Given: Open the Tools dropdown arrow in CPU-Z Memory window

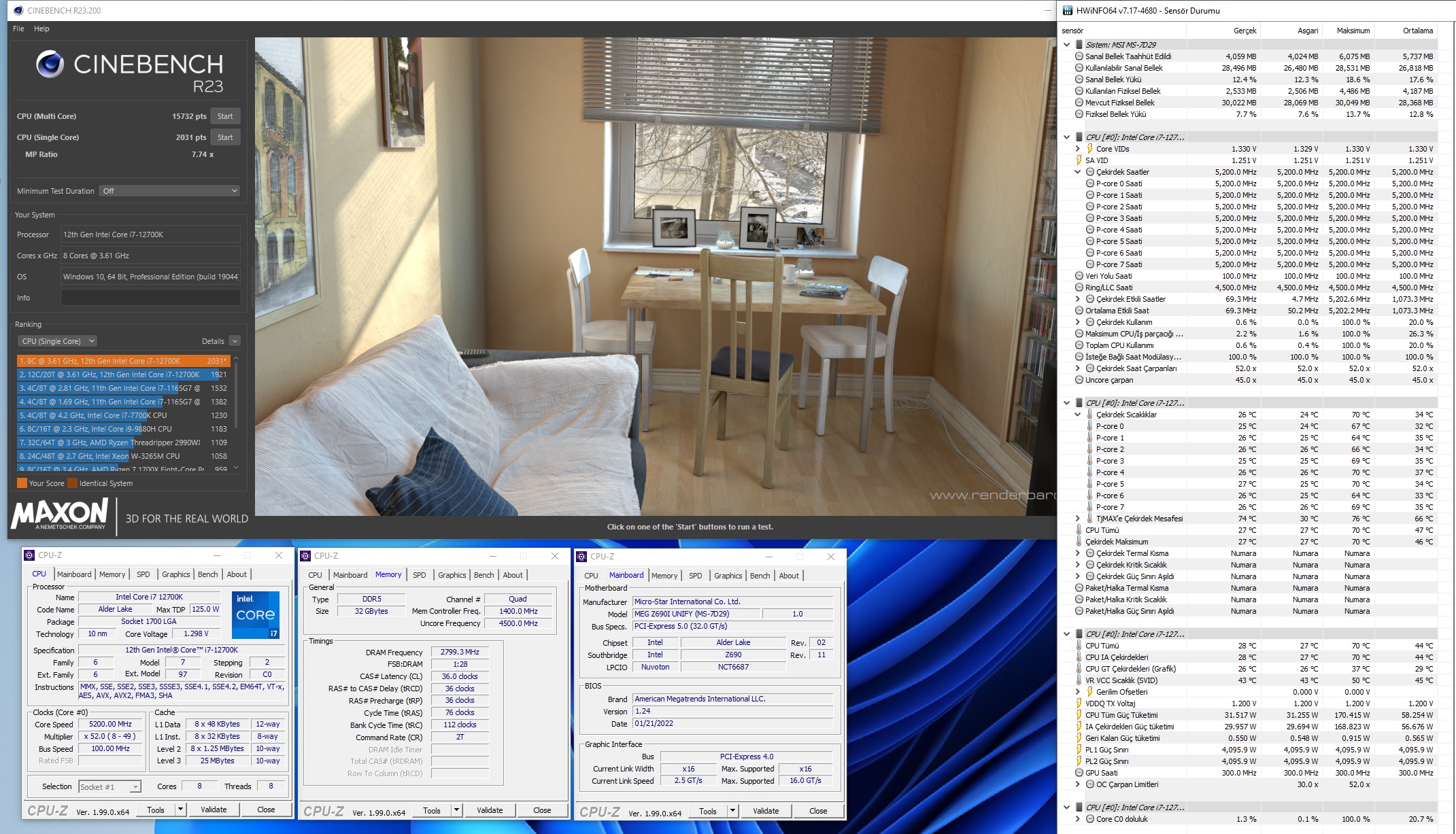Looking at the screenshot, I should (457, 810).
